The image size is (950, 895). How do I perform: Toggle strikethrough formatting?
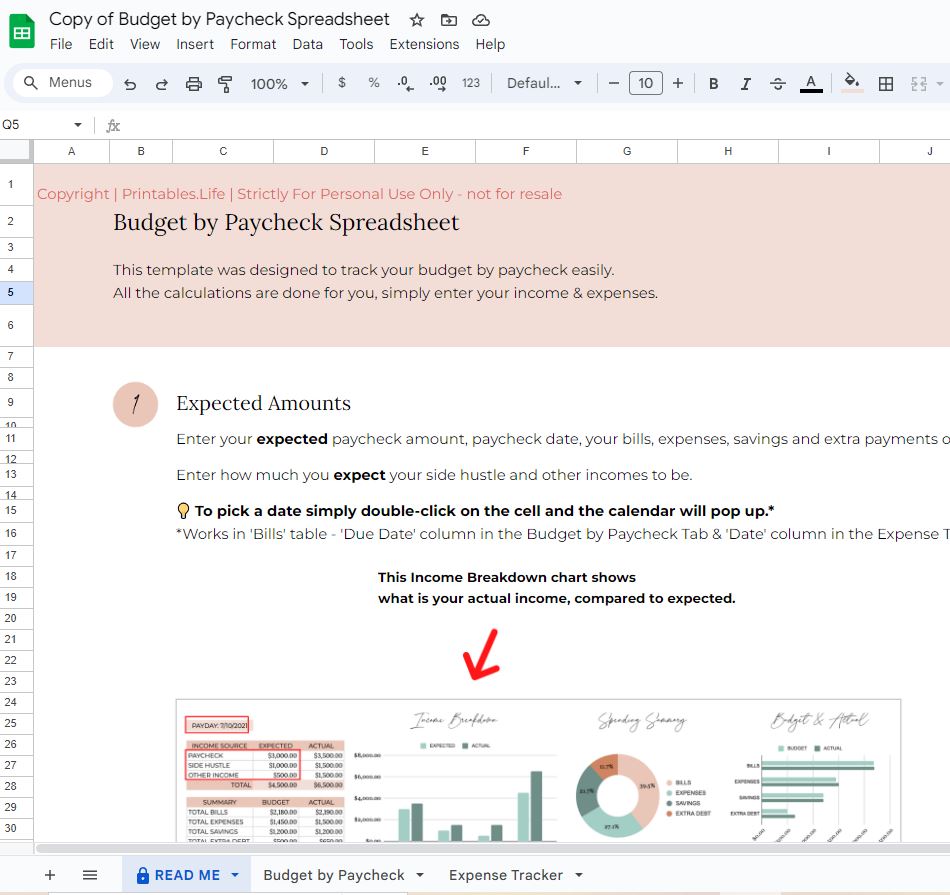(778, 84)
